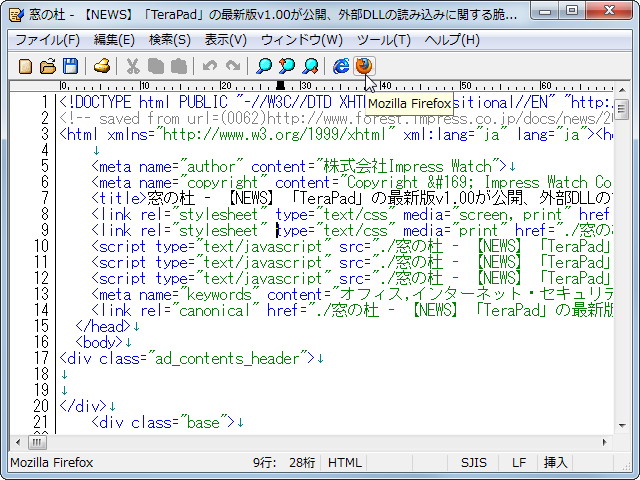Find previous with magnifier up-arrow icon
640x480 pixels.
[x=287, y=66]
